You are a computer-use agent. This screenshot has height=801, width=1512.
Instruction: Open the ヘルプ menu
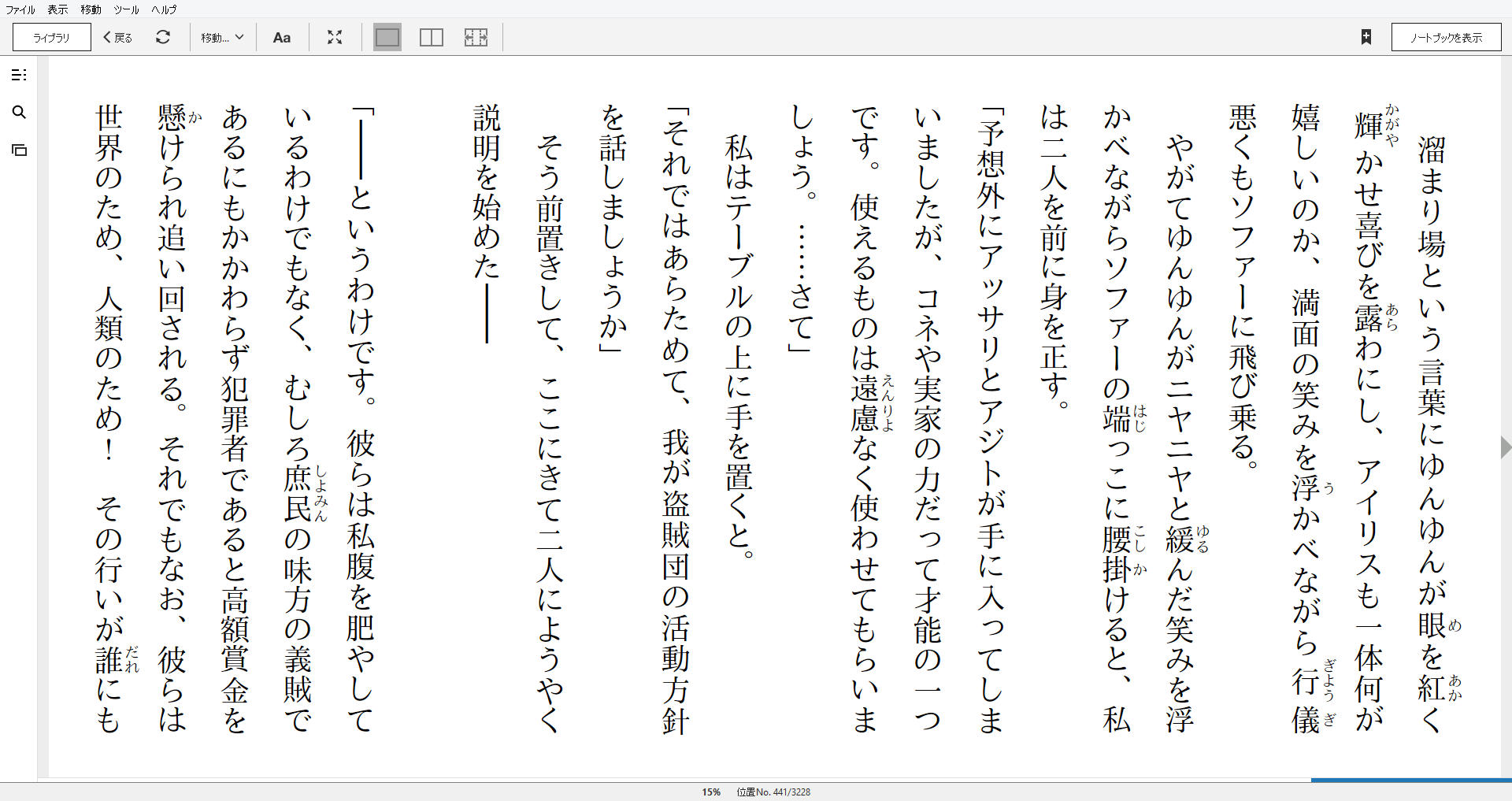click(164, 9)
